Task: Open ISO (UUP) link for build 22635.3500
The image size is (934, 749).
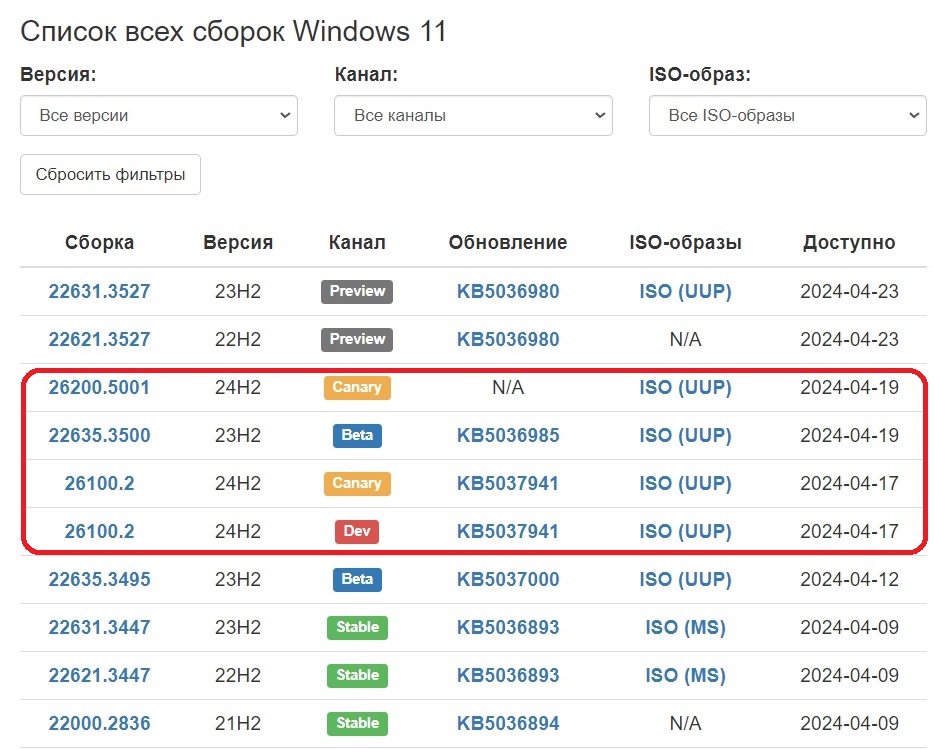Action: click(x=686, y=436)
